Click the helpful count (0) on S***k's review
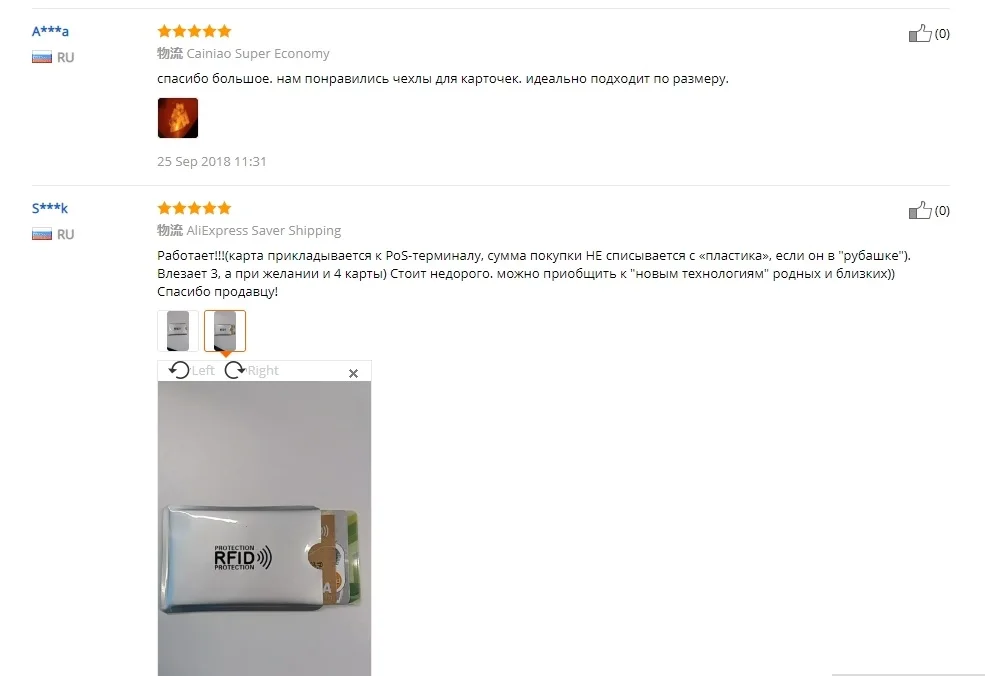Image resolution: width=985 pixels, height=676 pixels. click(942, 210)
